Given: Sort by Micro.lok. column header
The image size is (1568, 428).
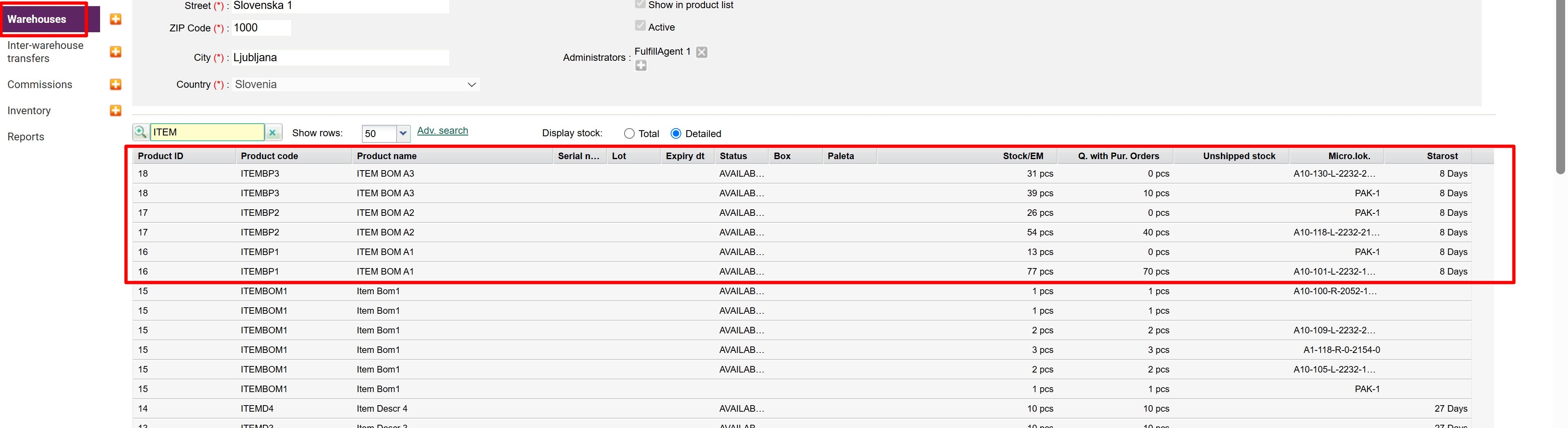Looking at the screenshot, I should pyautogui.click(x=1337, y=156).
